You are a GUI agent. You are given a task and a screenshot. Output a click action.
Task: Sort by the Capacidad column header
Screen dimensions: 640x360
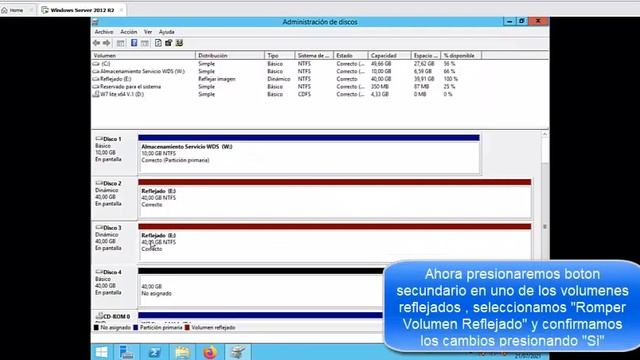click(x=389, y=56)
